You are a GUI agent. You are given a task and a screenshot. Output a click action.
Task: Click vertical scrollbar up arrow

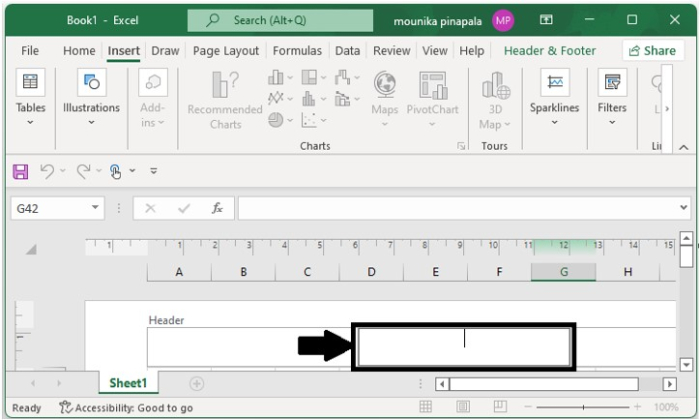pos(686,238)
